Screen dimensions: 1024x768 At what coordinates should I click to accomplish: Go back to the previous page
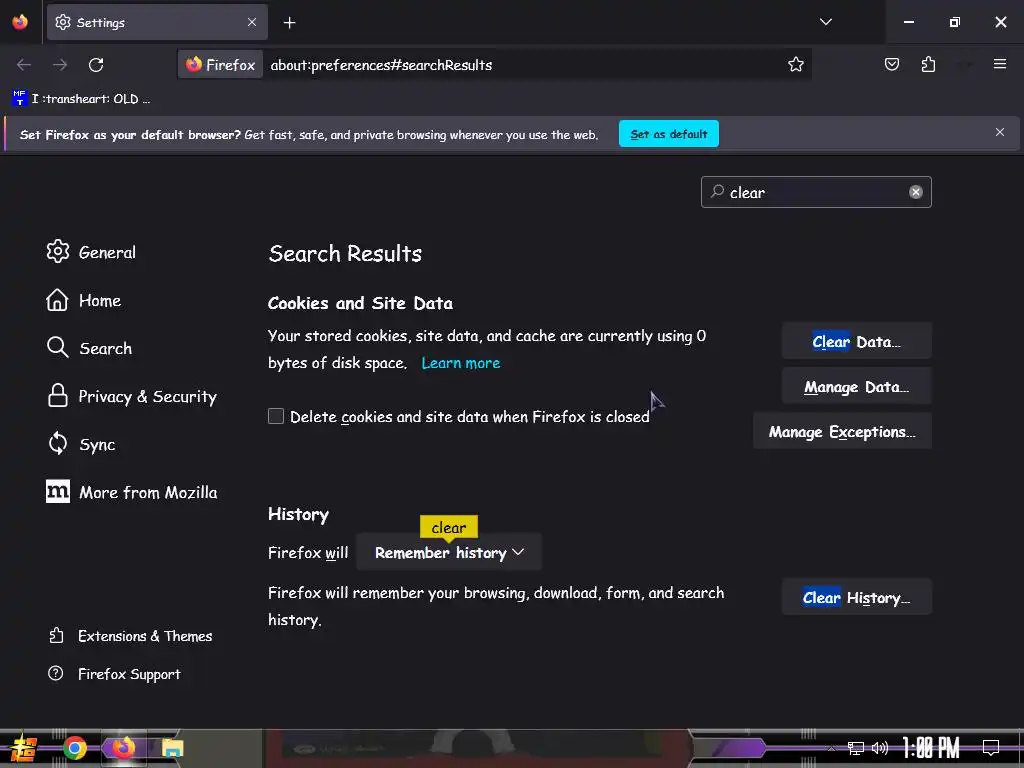[x=24, y=65]
